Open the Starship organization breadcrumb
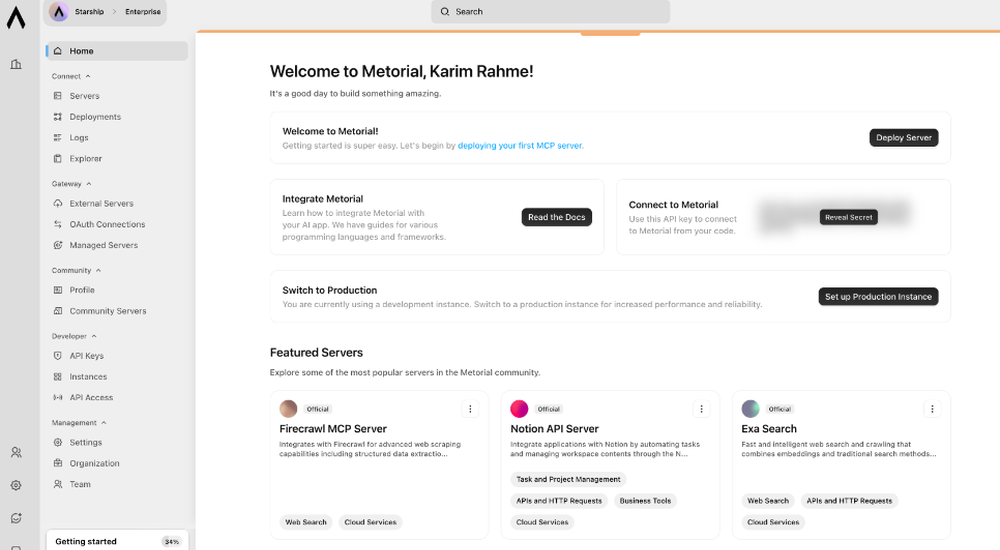 [89, 11]
